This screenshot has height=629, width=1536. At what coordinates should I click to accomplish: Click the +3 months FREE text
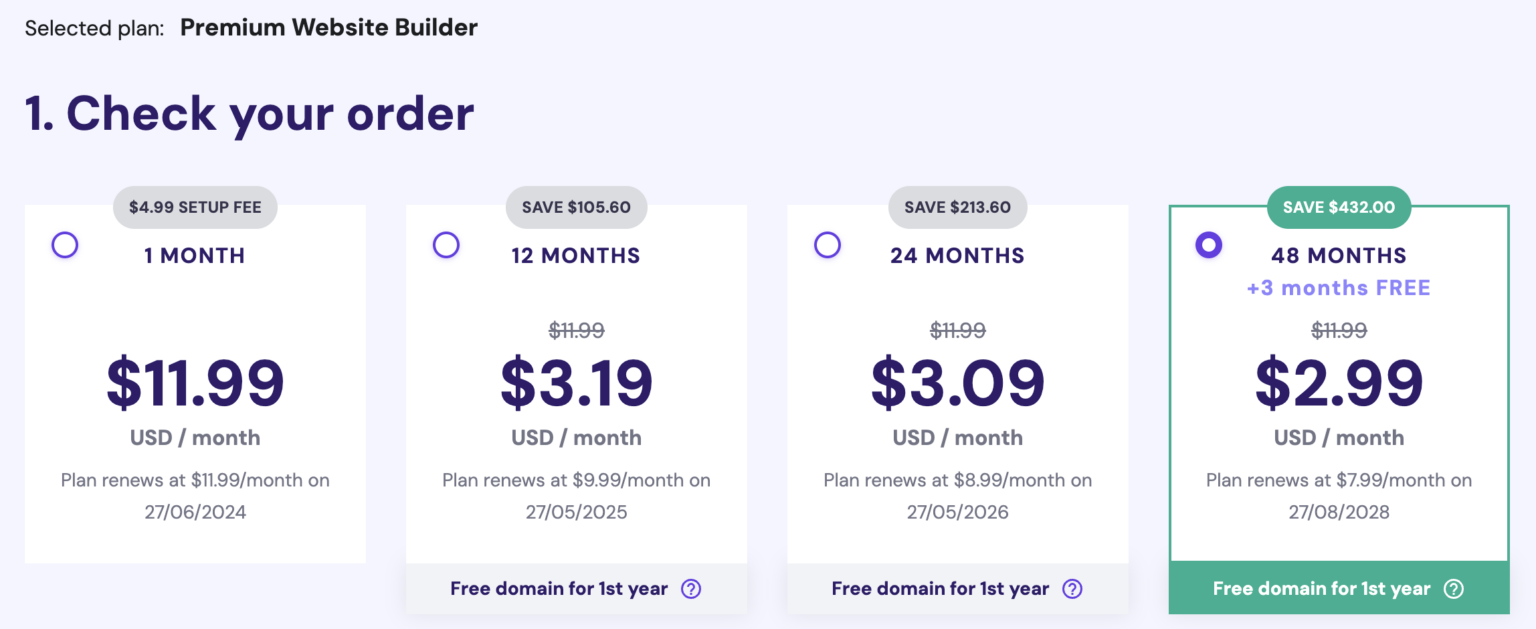pos(1338,288)
